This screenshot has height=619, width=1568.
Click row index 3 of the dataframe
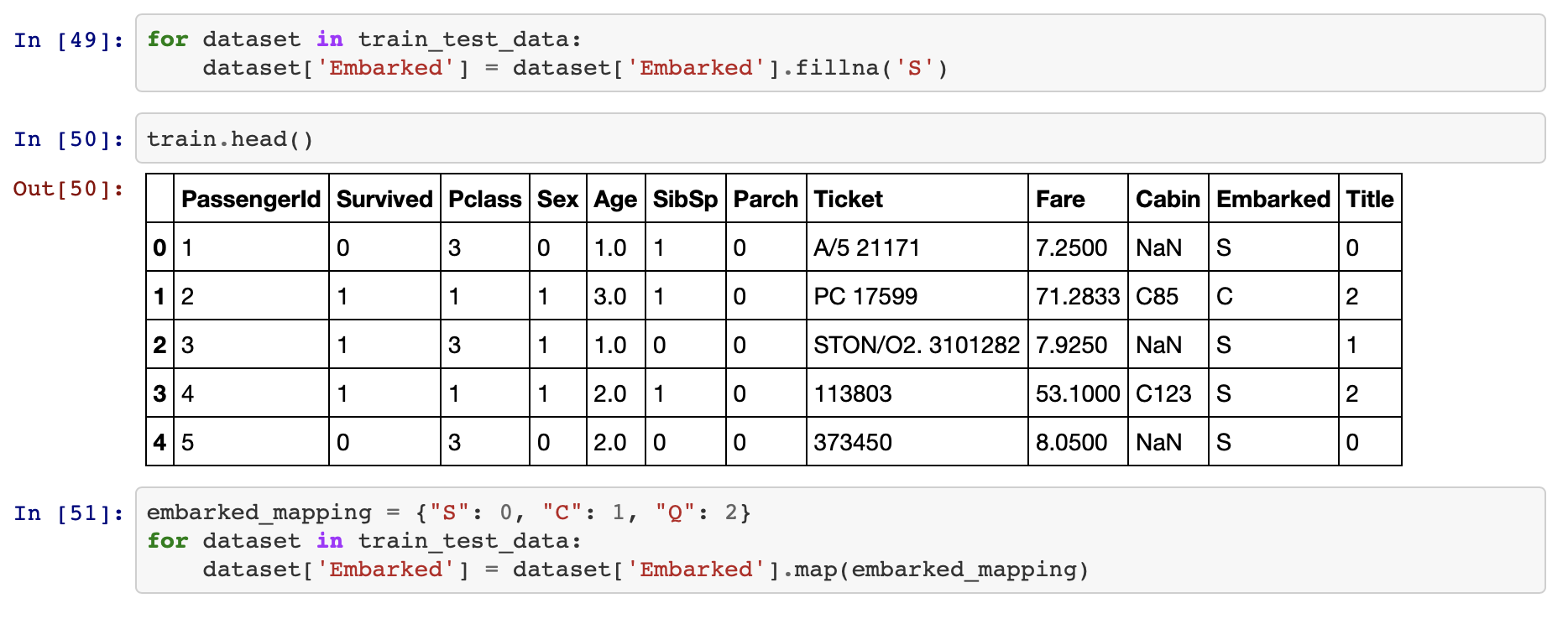pyautogui.click(x=159, y=393)
